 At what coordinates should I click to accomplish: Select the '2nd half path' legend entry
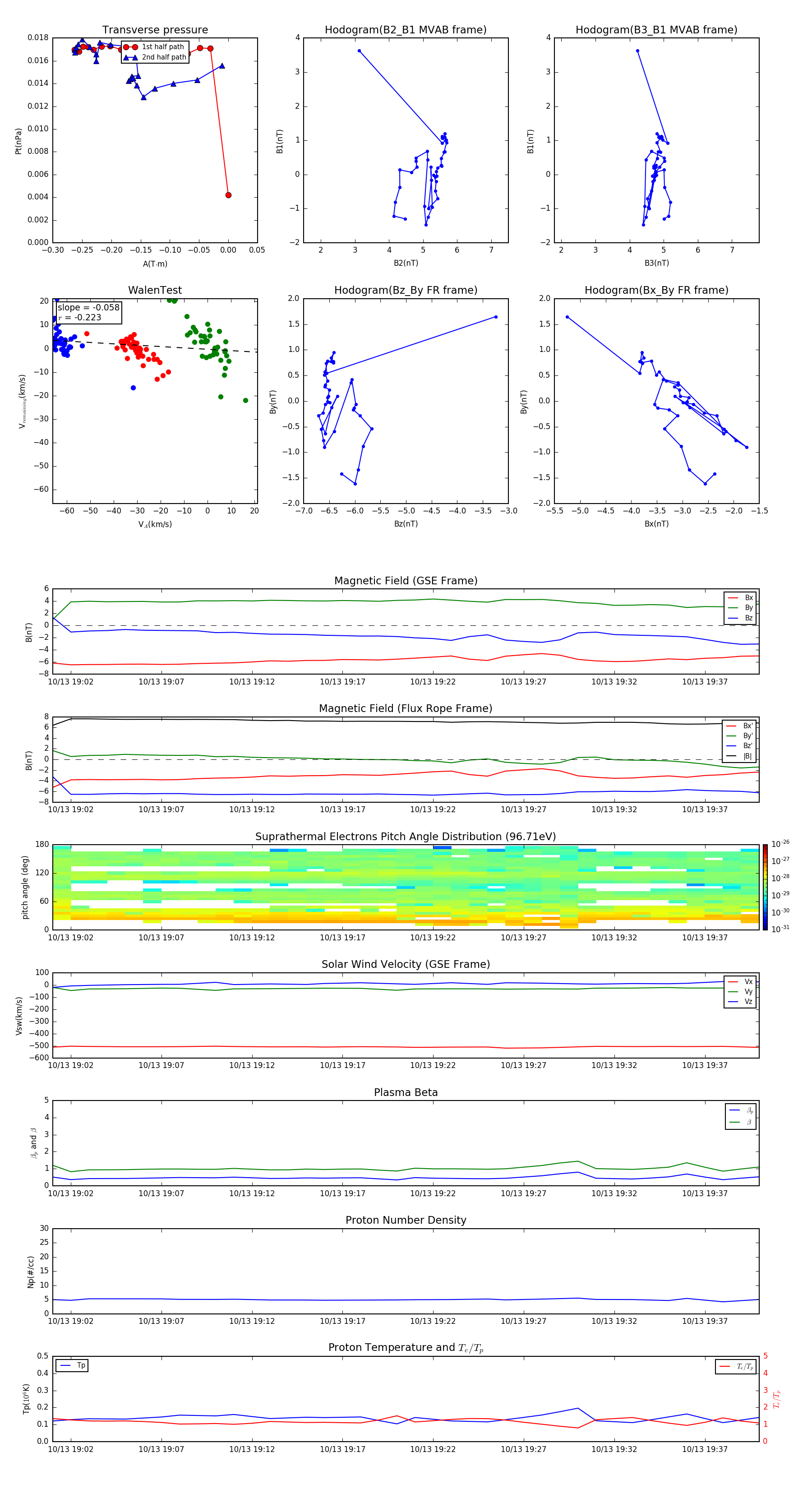[156, 57]
